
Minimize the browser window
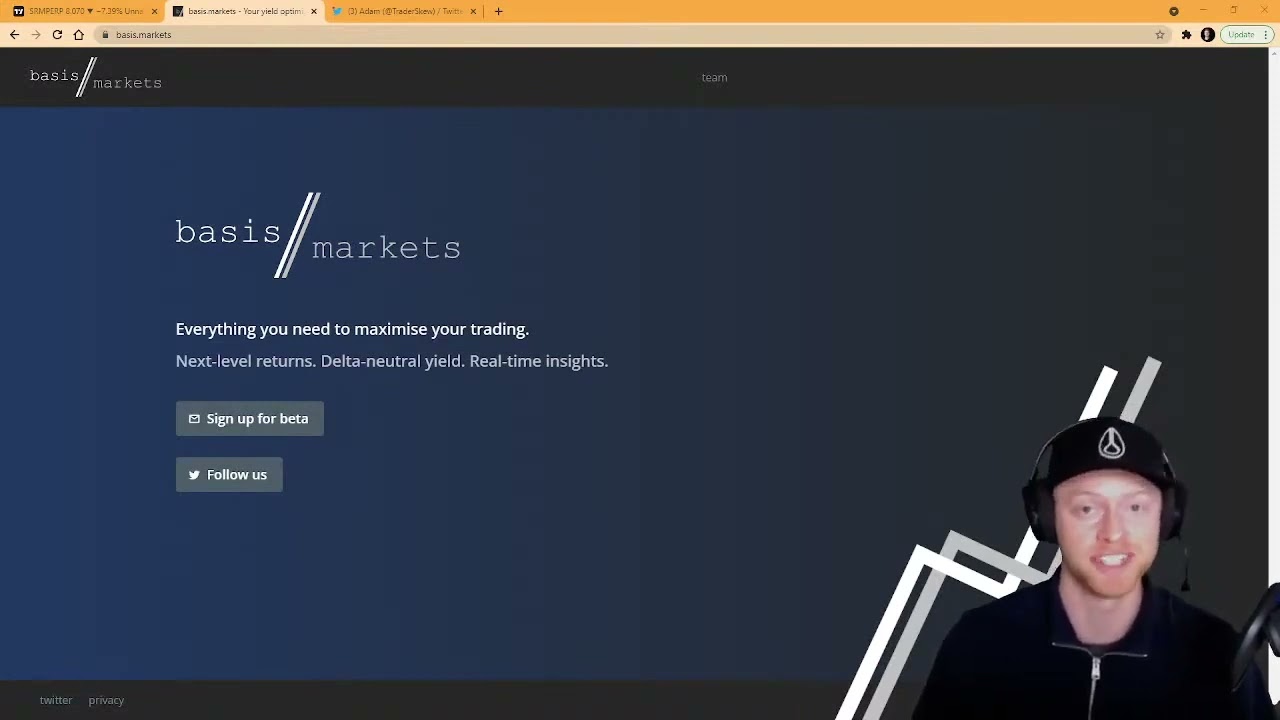[x=1203, y=10]
